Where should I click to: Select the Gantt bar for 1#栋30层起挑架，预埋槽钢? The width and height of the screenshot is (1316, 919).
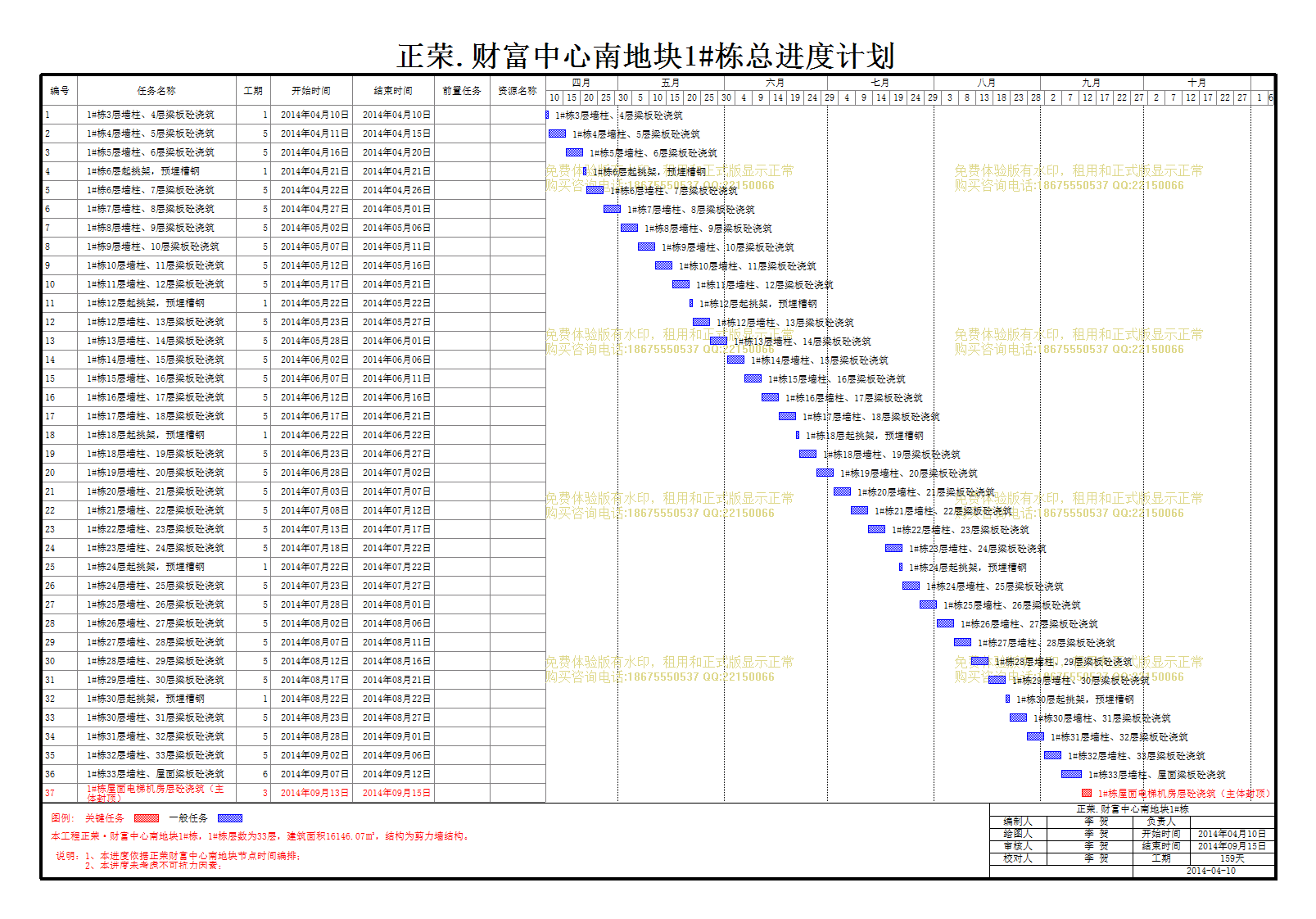pos(1007,699)
